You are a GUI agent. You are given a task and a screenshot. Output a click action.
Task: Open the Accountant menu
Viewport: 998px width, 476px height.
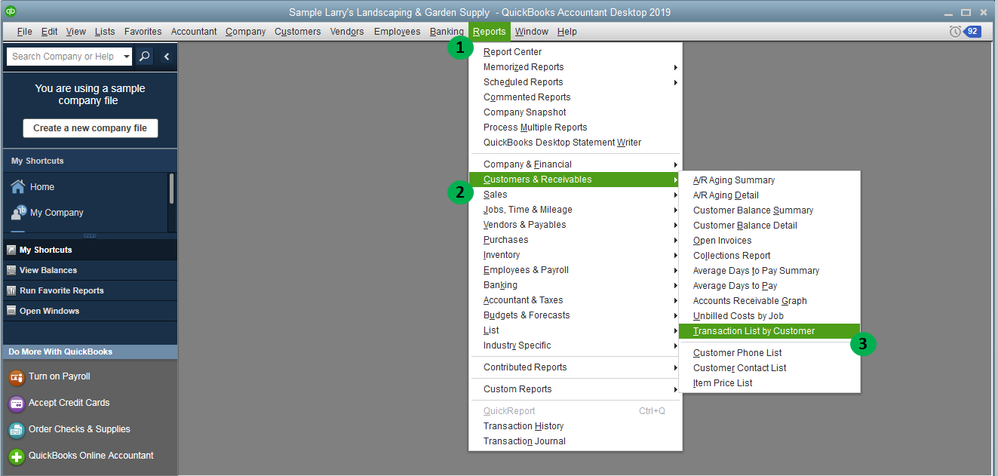(x=193, y=32)
